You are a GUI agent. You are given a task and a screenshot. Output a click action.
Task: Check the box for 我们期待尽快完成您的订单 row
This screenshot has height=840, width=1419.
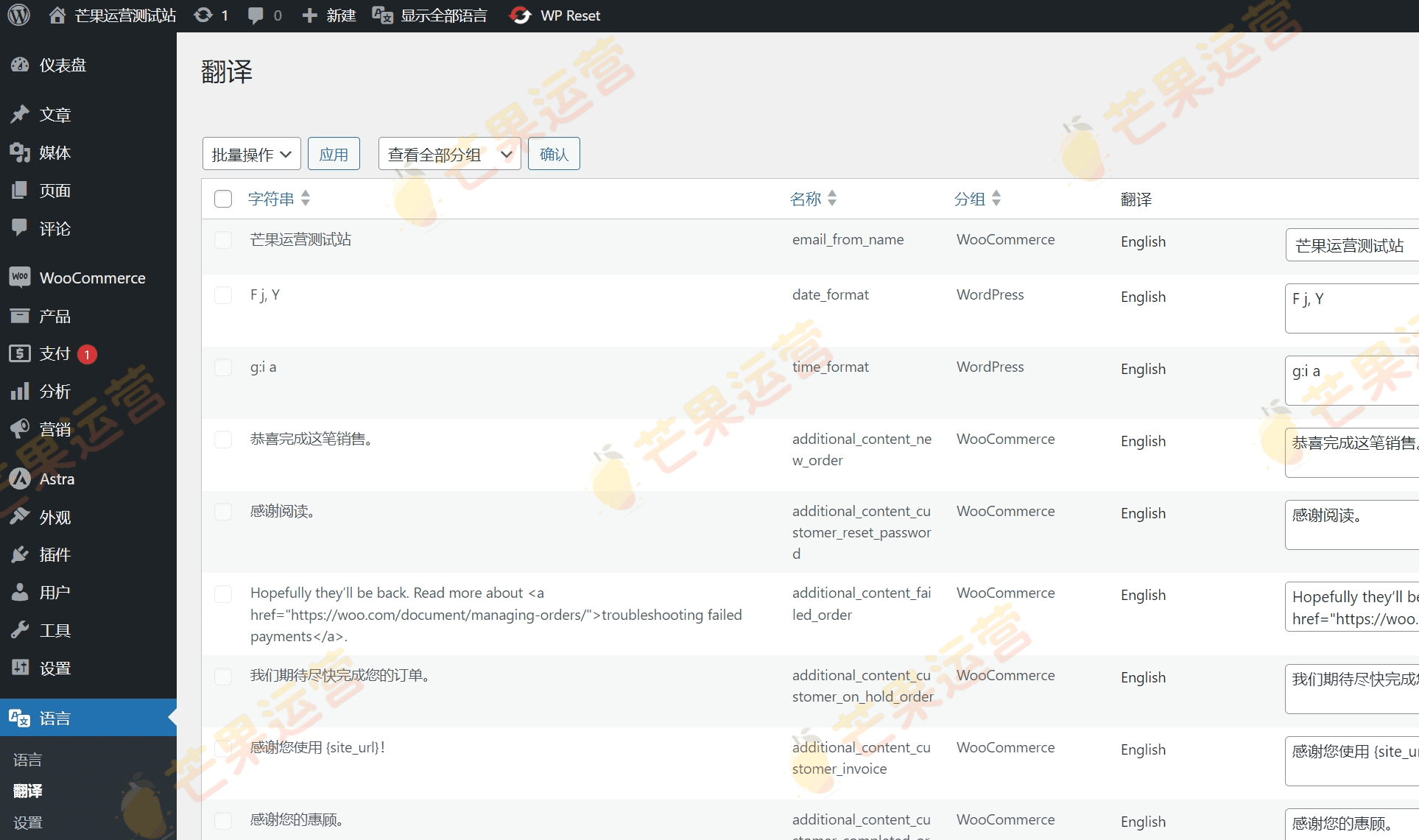coord(223,677)
